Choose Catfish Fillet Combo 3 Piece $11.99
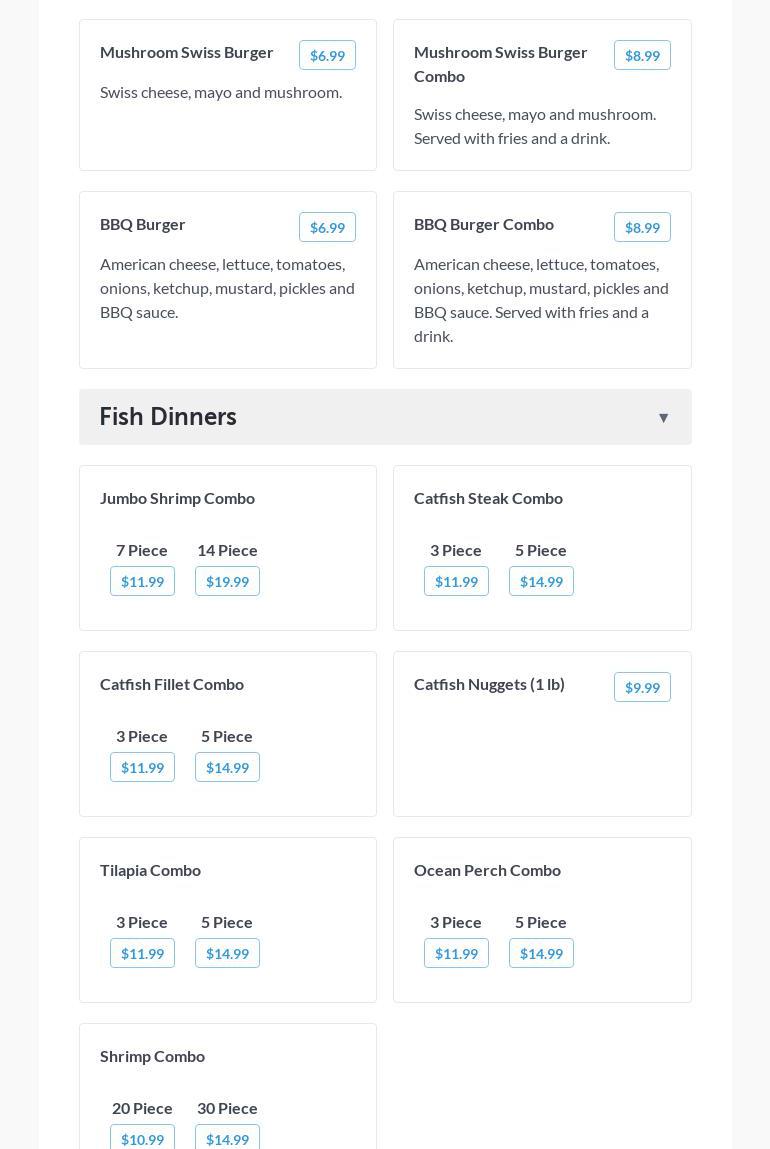This screenshot has width=770, height=1149. coord(142,768)
